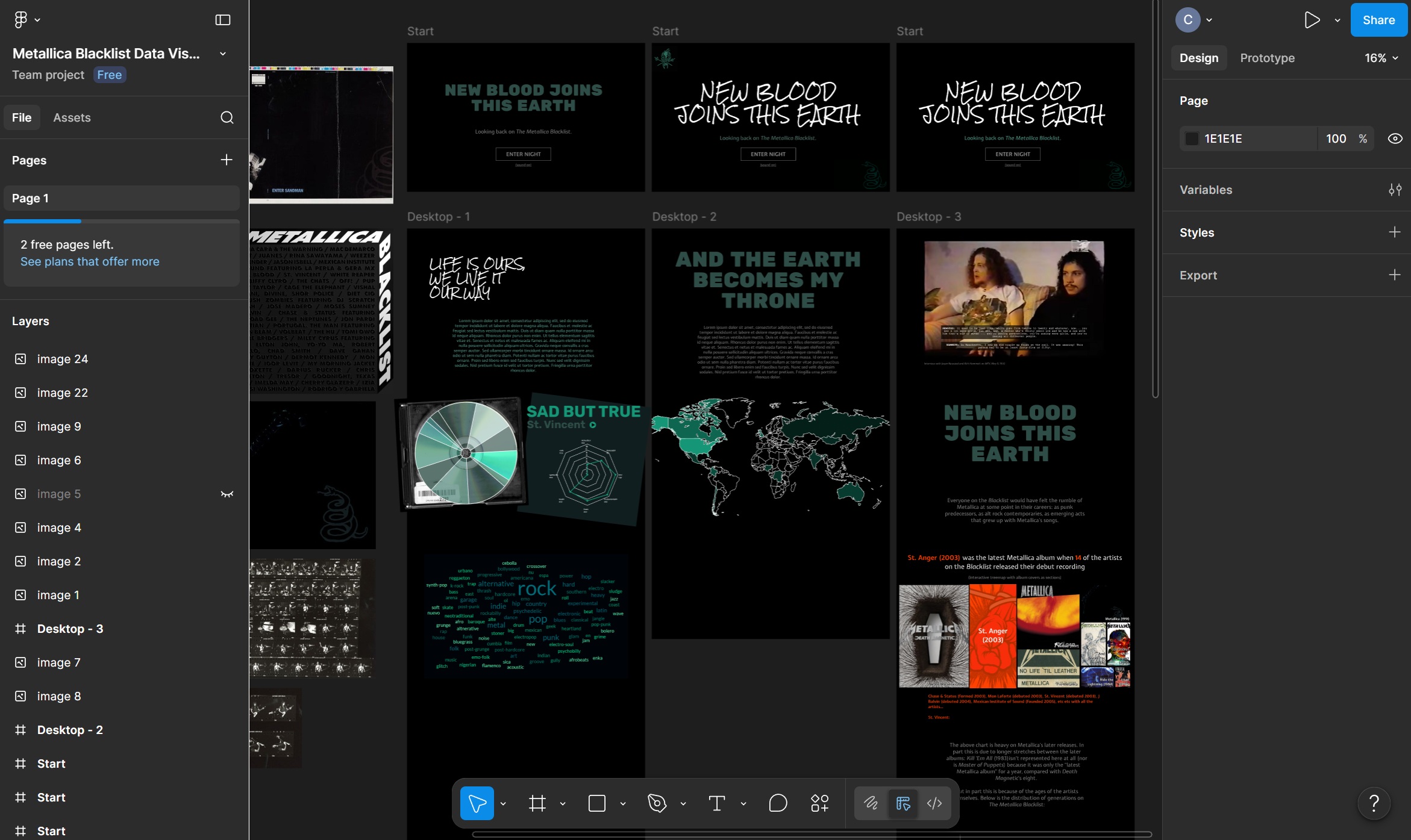Click the Desktop - 3 frame icon

tap(20, 629)
